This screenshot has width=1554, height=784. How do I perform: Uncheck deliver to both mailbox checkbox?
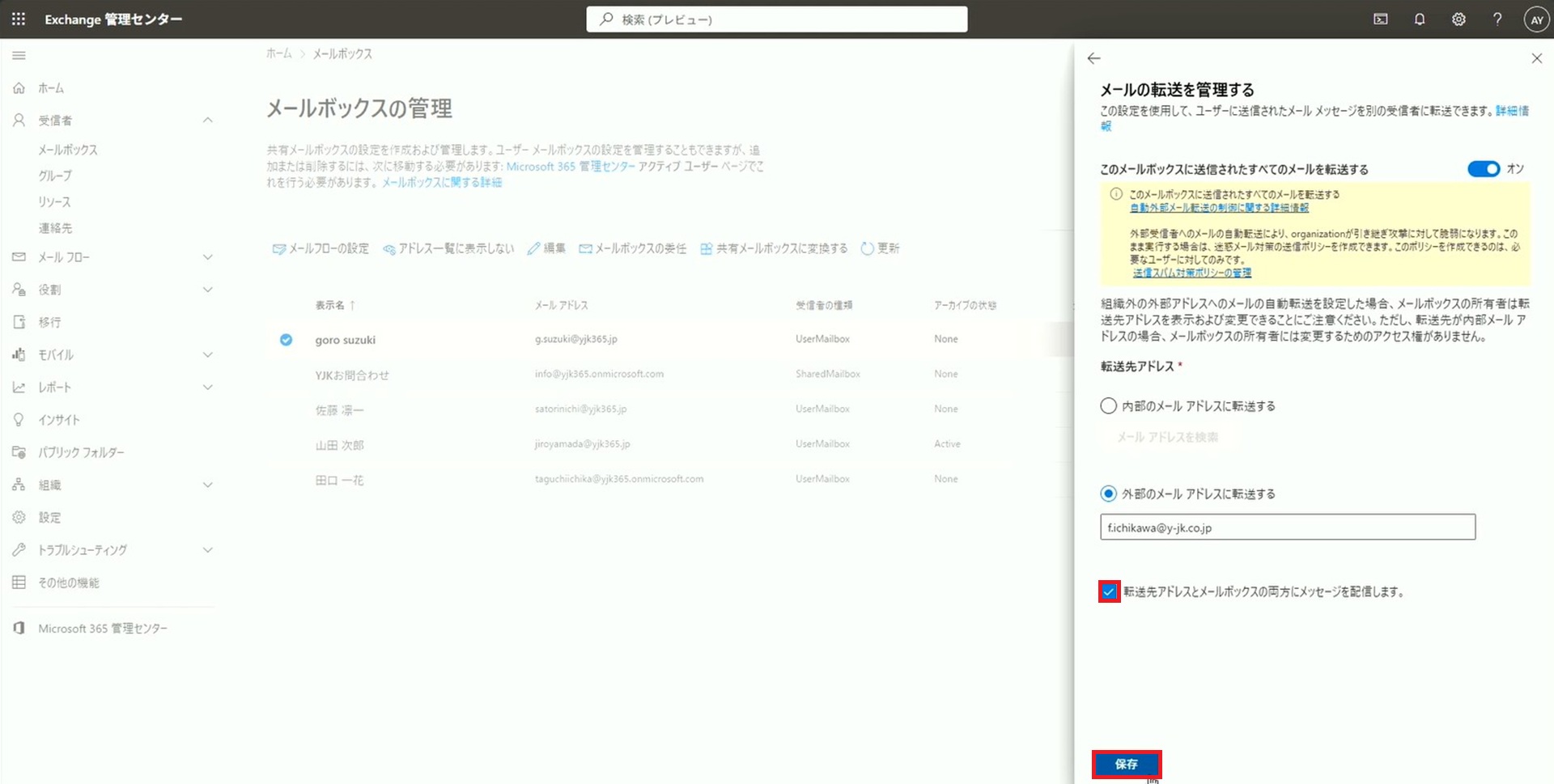click(x=1109, y=592)
